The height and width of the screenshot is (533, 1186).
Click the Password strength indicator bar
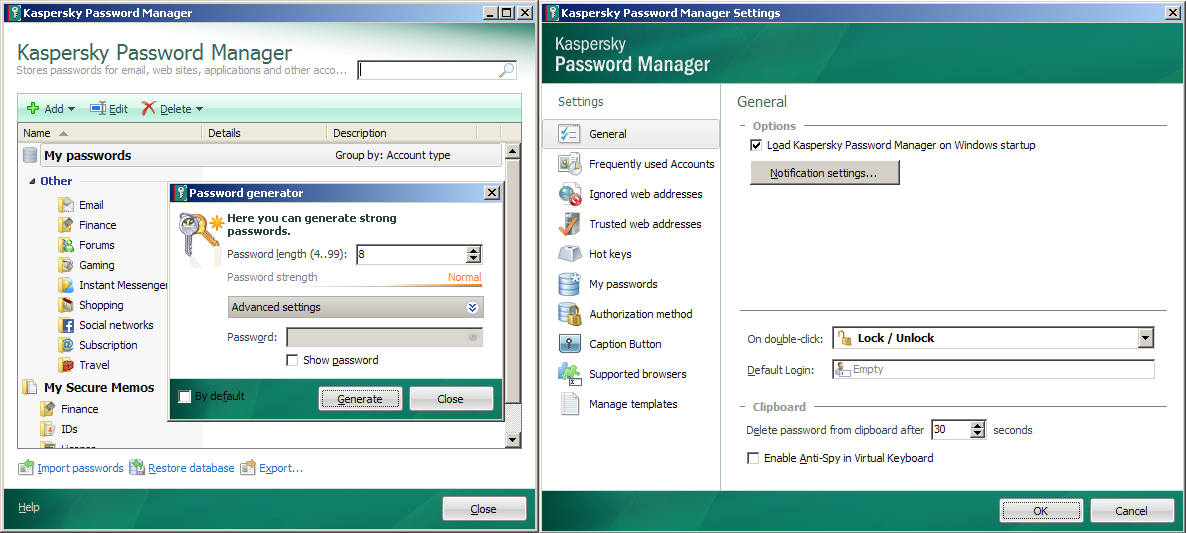(x=354, y=285)
